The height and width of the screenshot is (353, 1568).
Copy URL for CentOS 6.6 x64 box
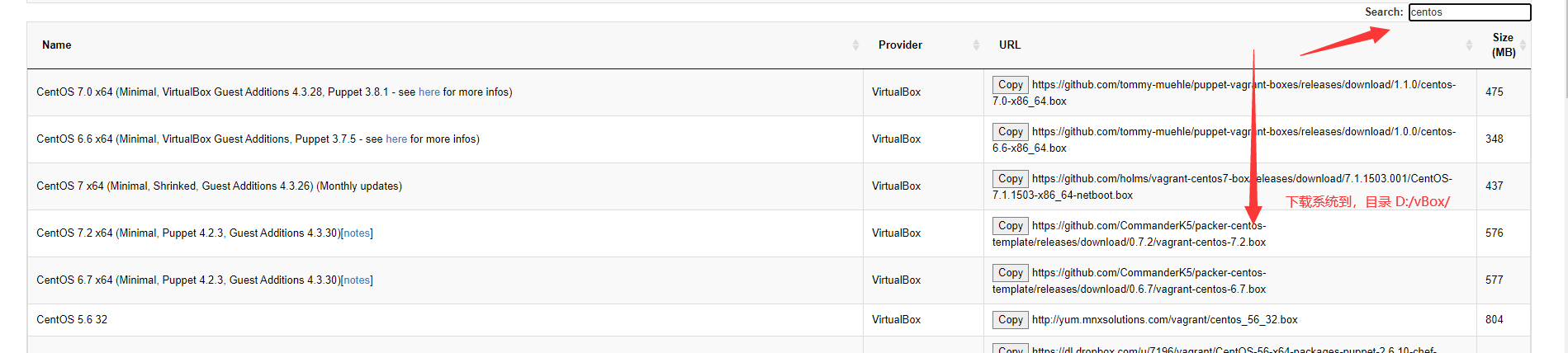[x=1011, y=132]
